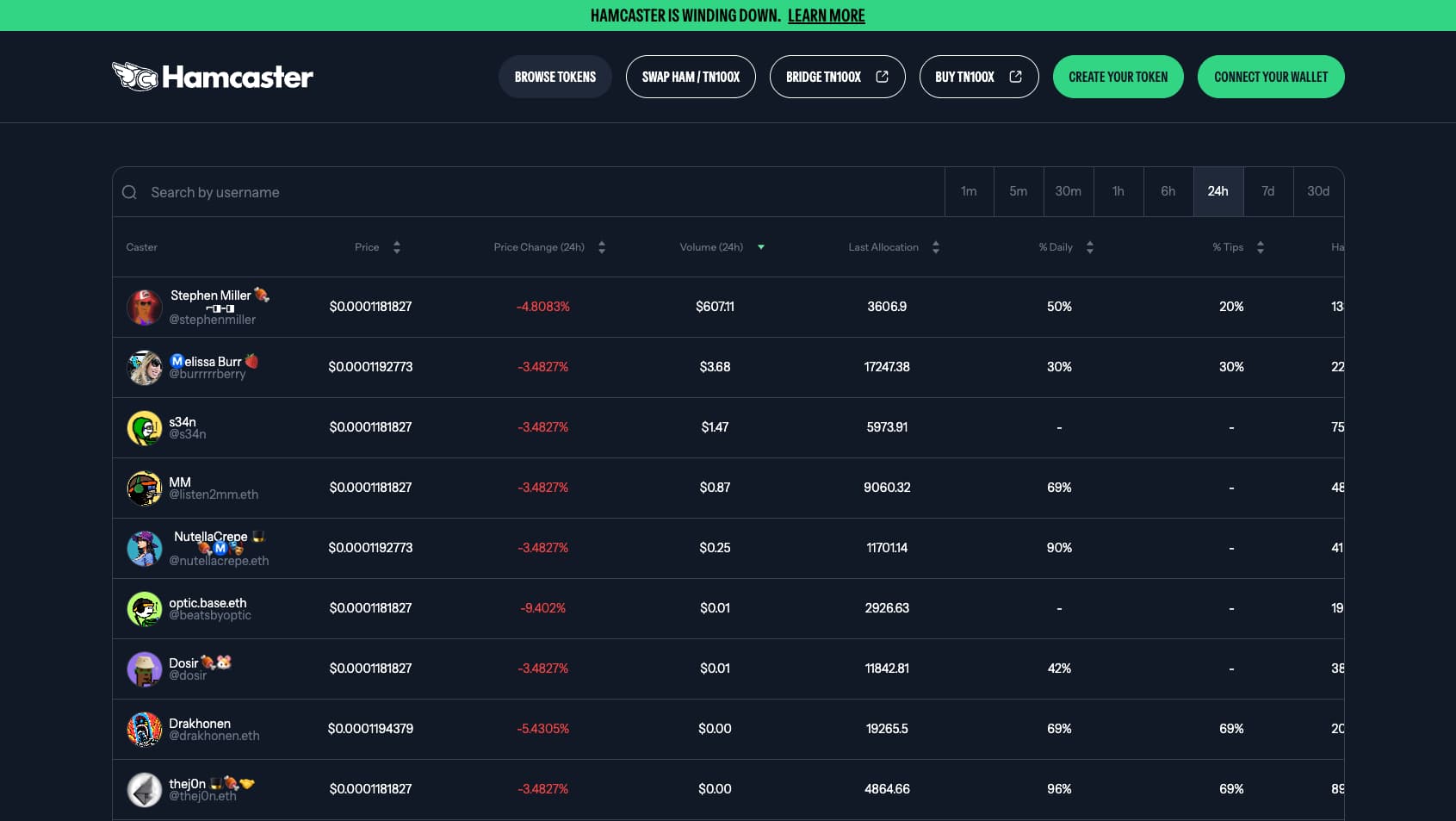Click the -9.402% price change value
The image size is (1456, 821).
pos(543,608)
